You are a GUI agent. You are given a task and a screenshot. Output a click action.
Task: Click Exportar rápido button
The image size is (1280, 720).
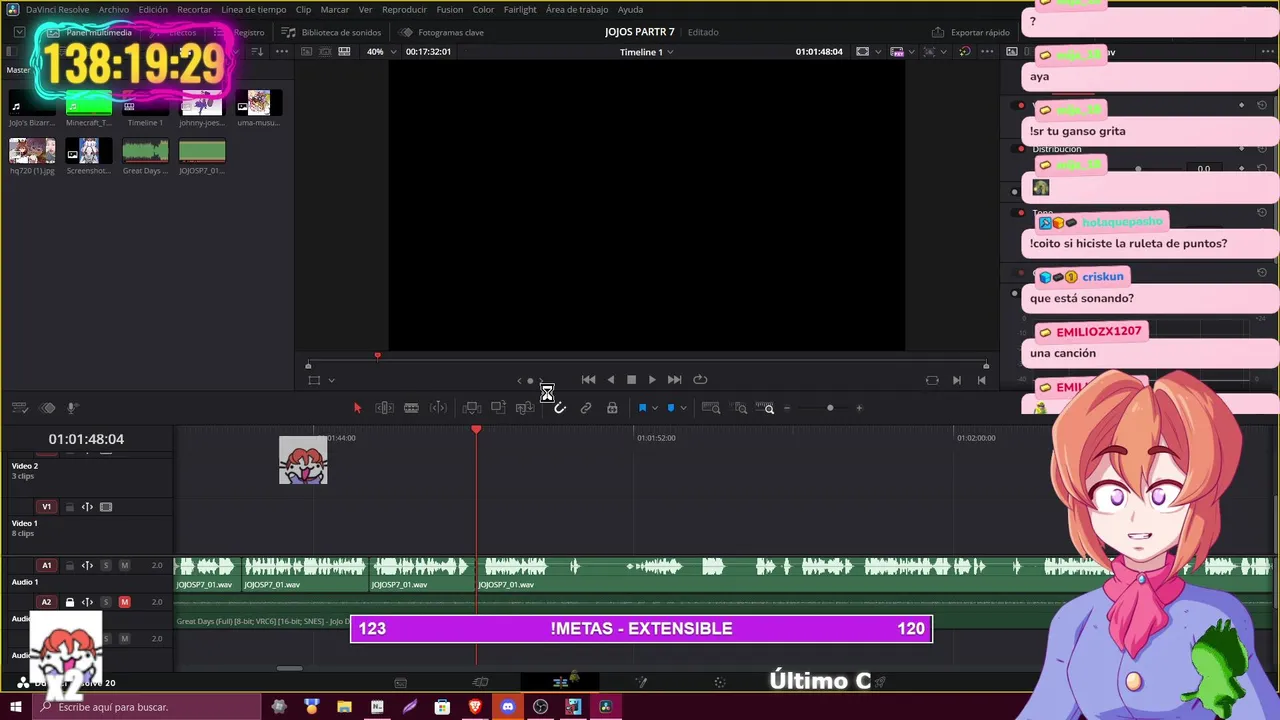pos(971,32)
